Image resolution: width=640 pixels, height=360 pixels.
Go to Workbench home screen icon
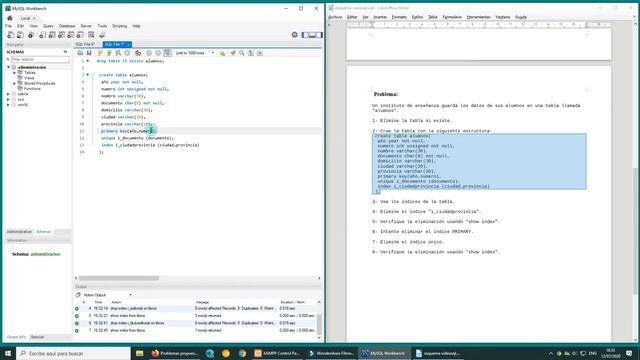[10, 18]
